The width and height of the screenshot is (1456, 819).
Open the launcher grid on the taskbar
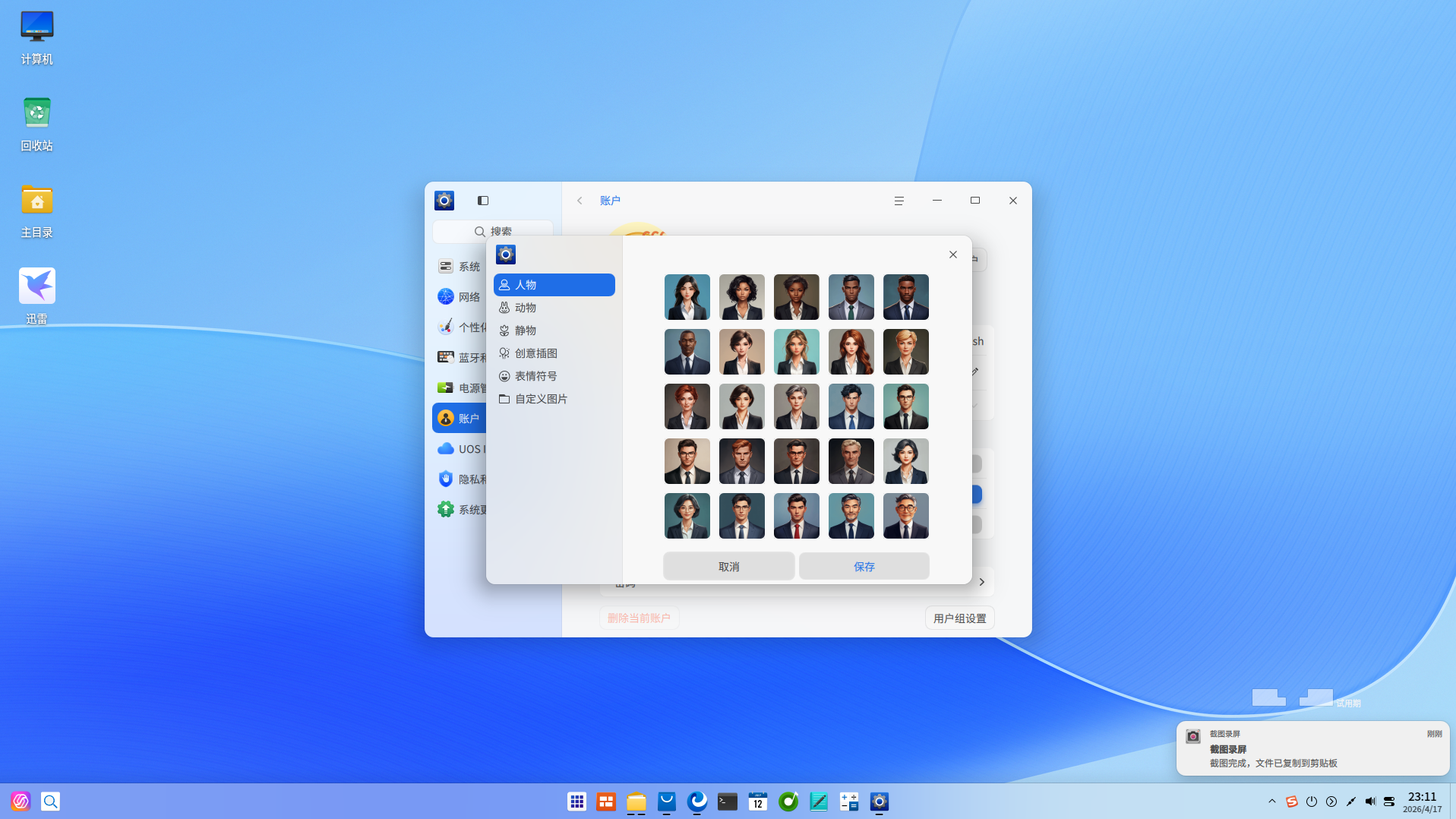[576, 802]
